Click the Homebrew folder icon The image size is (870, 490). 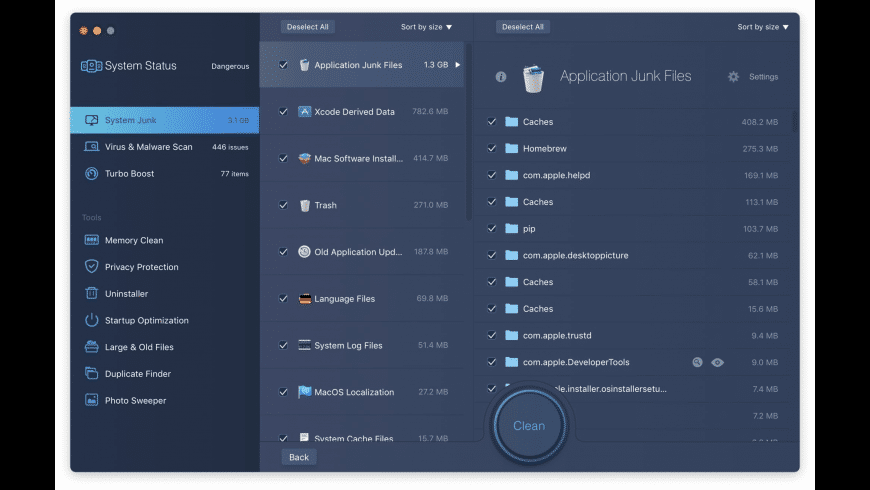(512, 148)
